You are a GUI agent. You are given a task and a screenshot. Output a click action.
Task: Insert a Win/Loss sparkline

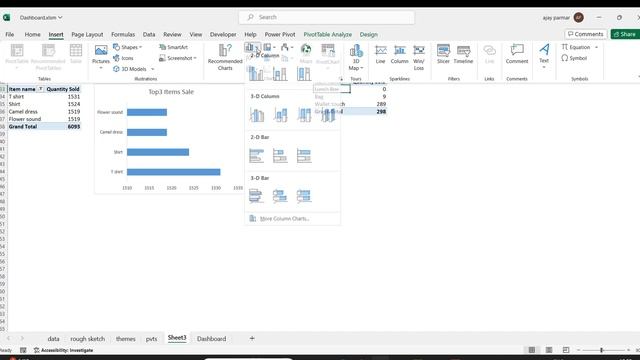click(419, 57)
